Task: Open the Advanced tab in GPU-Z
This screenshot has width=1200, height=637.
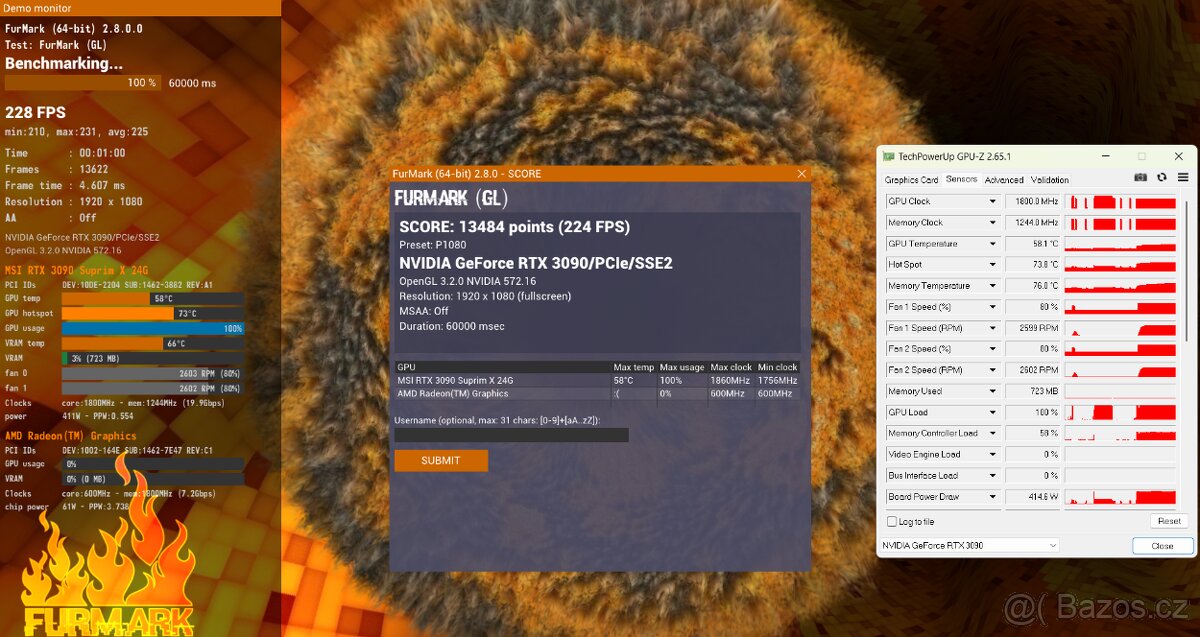Action: [x=1004, y=179]
